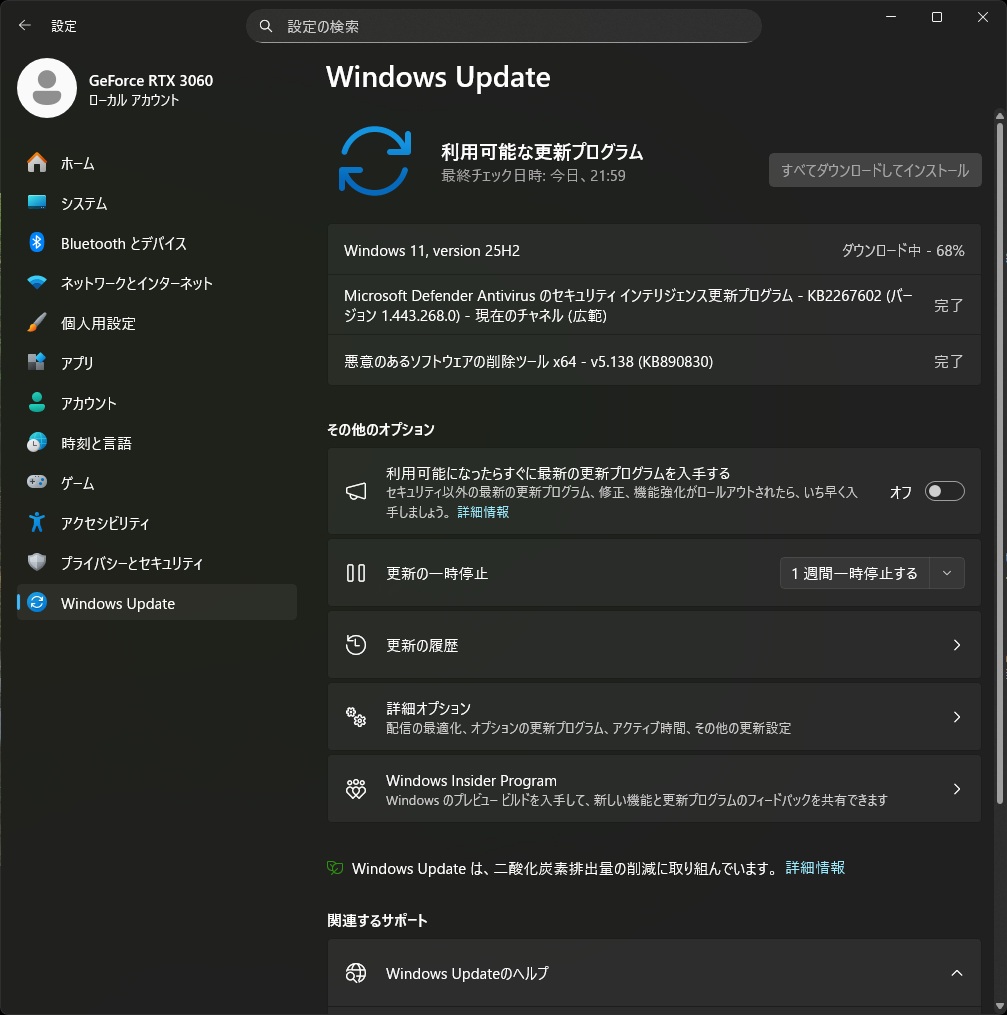This screenshot has height=1015, width=1007.
Task: Click 1 週間一時停止する button
Action: (854, 573)
